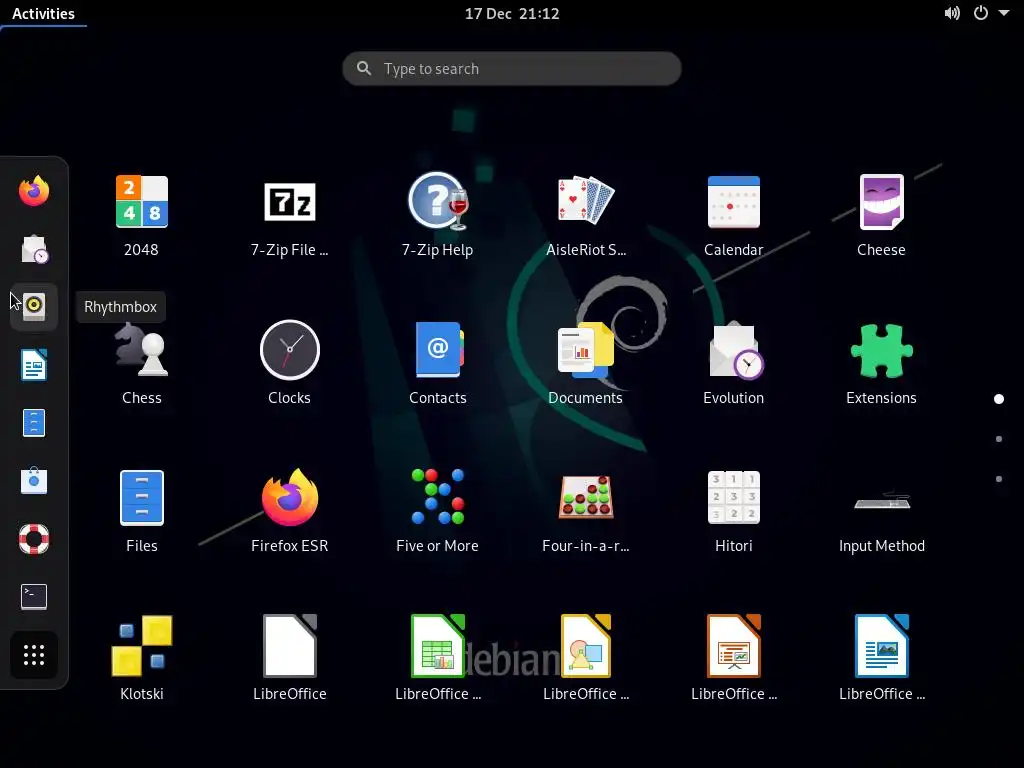Open the LibreOffice start center
This screenshot has height=768, width=1024.
coord(289,645)
